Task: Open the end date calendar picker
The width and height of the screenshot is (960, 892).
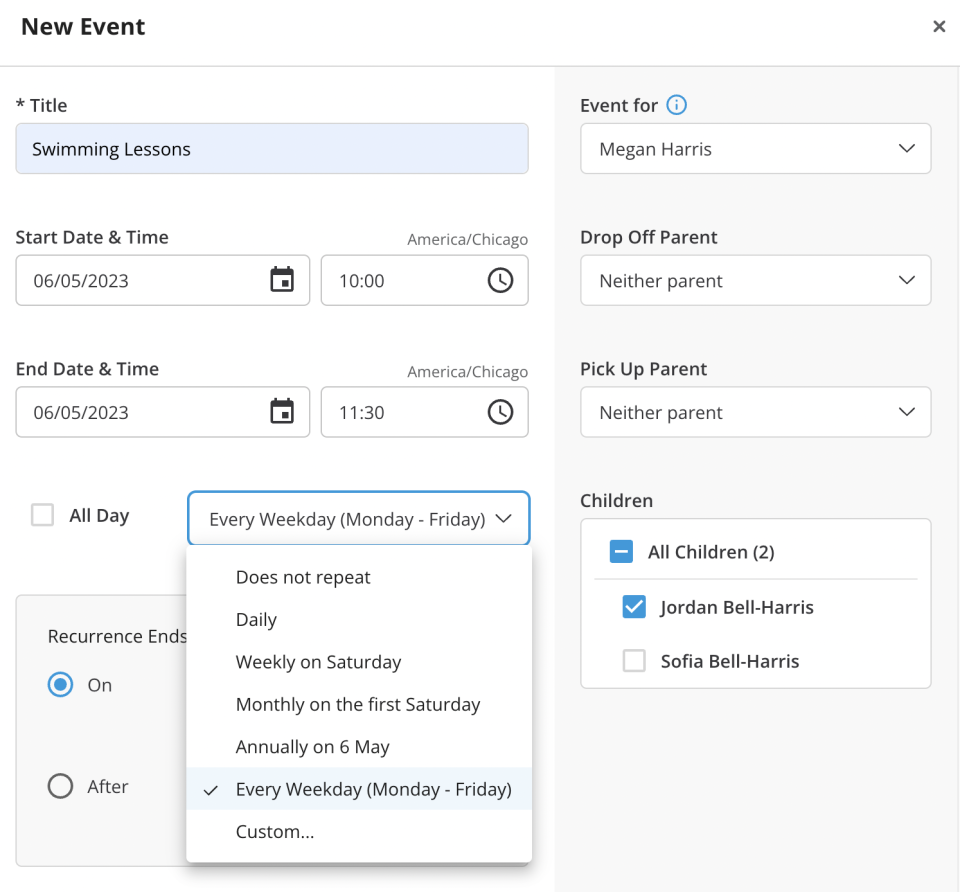Action: [x=282, y=412]
